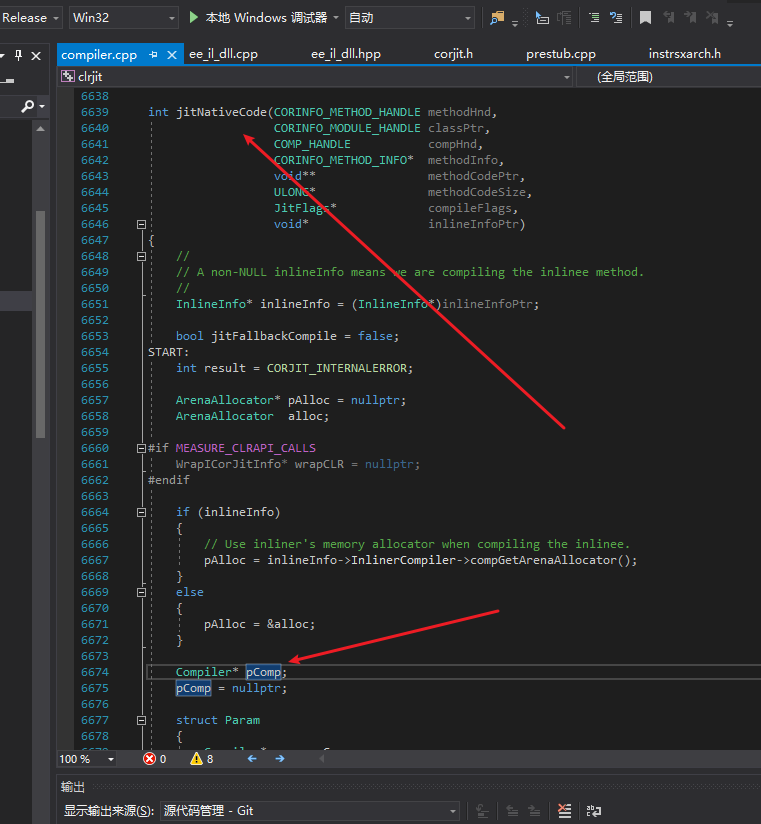The width and height of the screenshot is (761, 824).
Task: Switch to the instrsxarch.h tab
Action: (x=684, y=54)
